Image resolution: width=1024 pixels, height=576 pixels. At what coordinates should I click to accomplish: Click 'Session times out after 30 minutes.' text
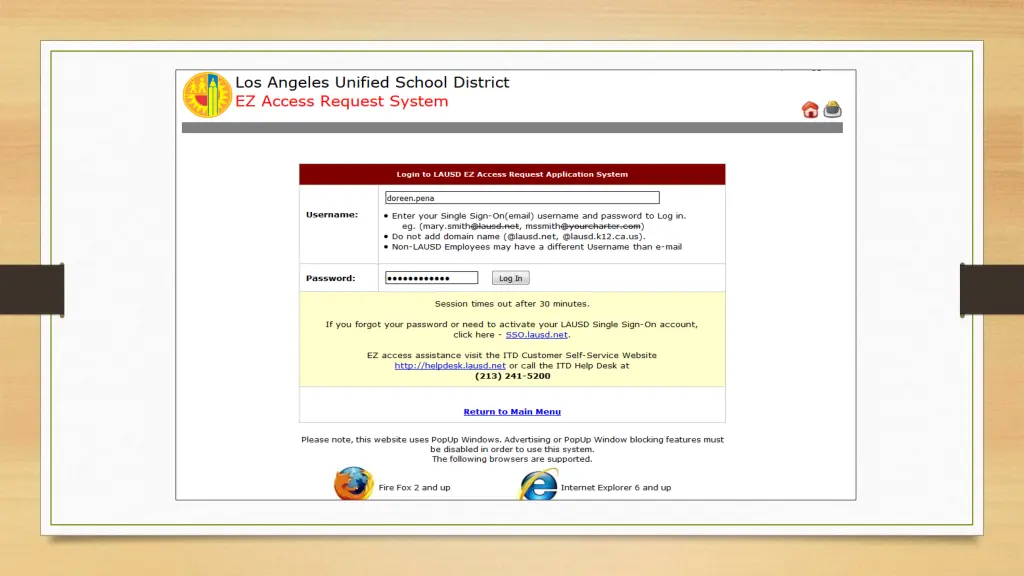(x=512, y=304)
